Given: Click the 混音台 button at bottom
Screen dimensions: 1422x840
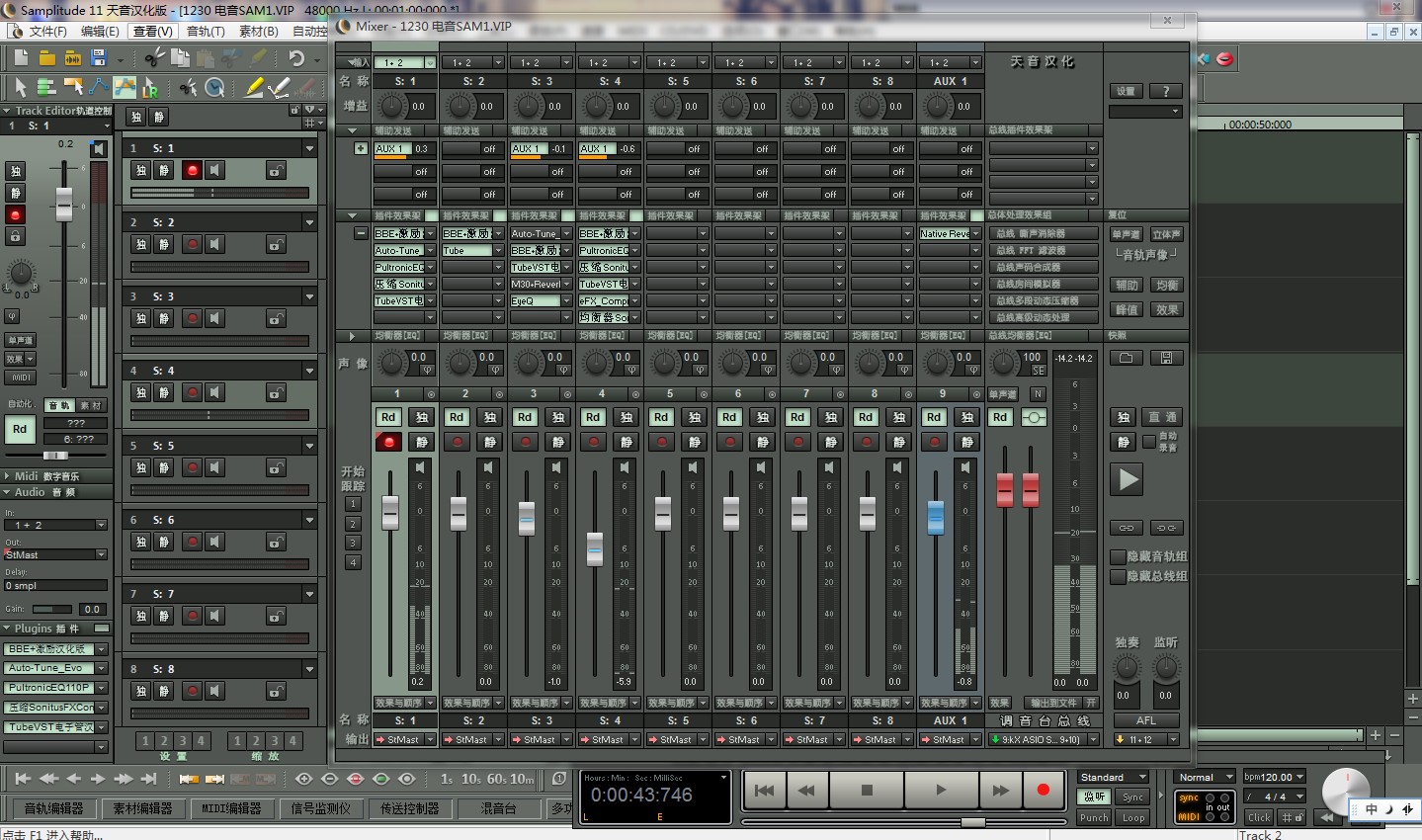Looking at the screenshot, I should point(498,808).
